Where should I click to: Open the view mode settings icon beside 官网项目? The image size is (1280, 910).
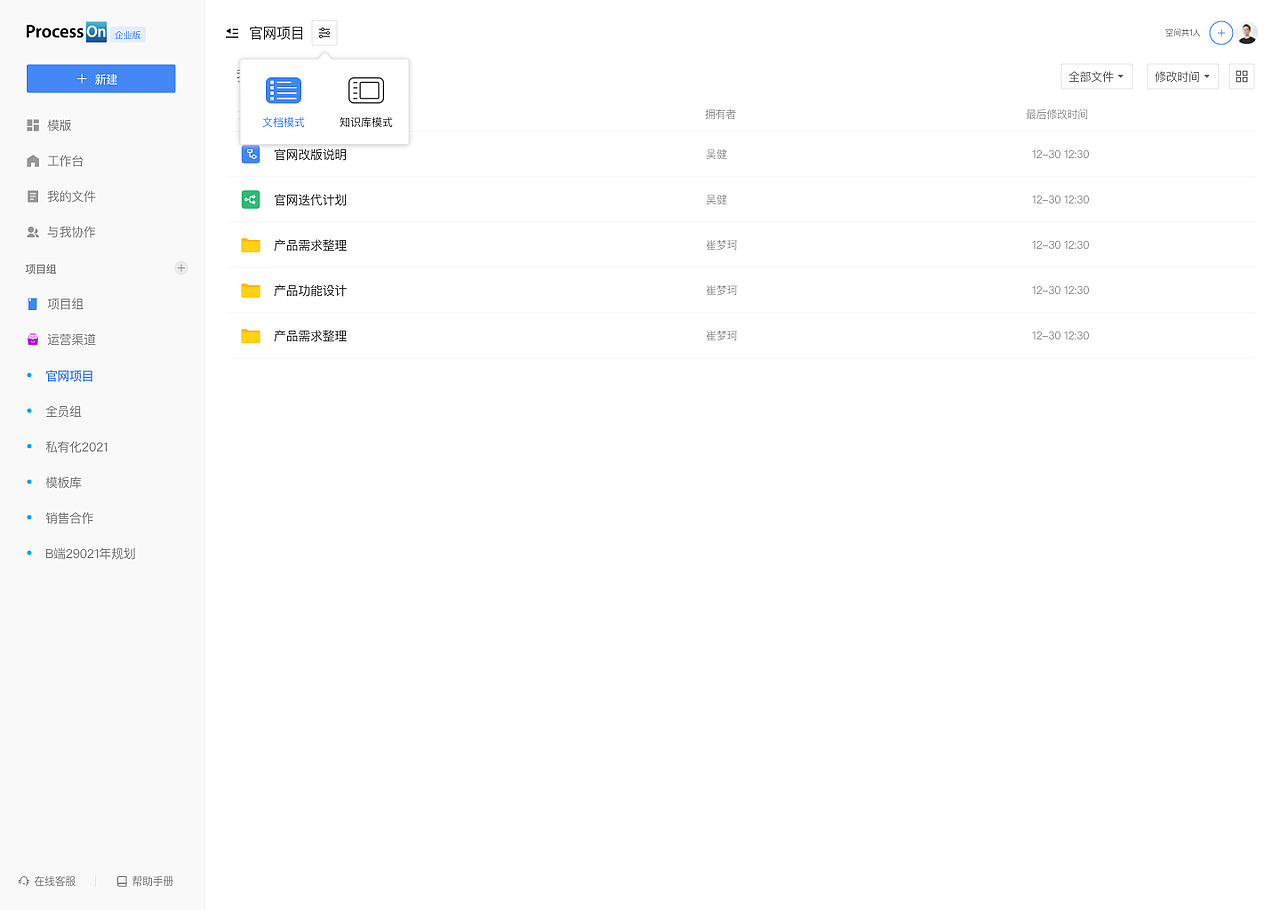(324, 33)
